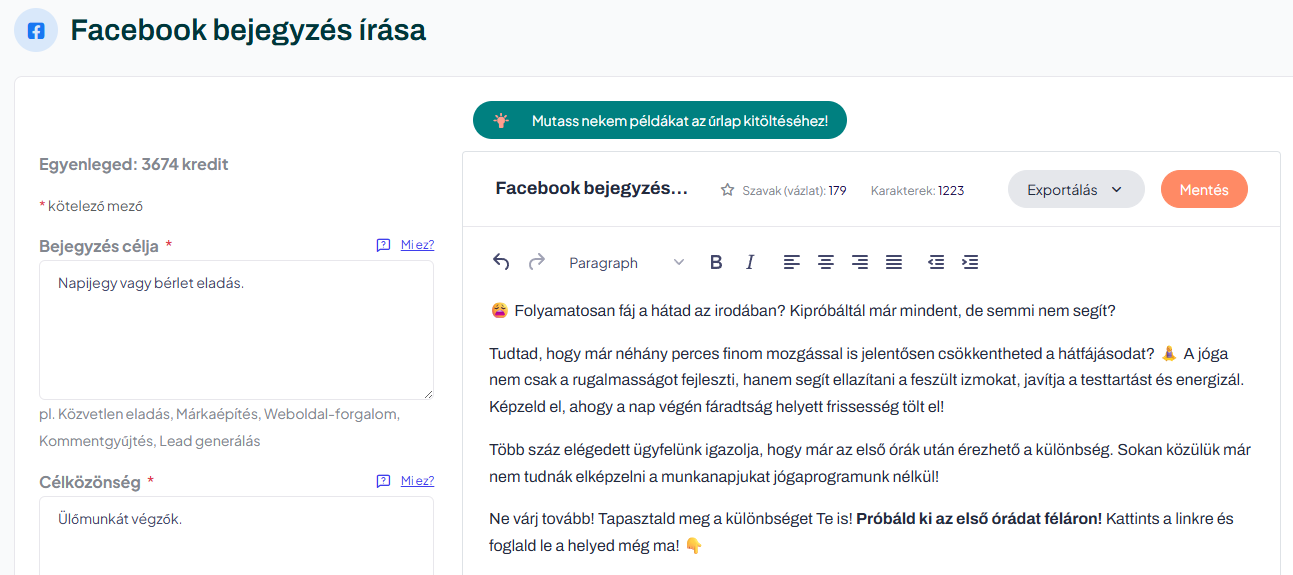Image resolution: width=1293 pixels, height=575 pixels.
Task: Click the redo arrow in editor toolbar
Action: pyautogui.click(x=537, y=262)
